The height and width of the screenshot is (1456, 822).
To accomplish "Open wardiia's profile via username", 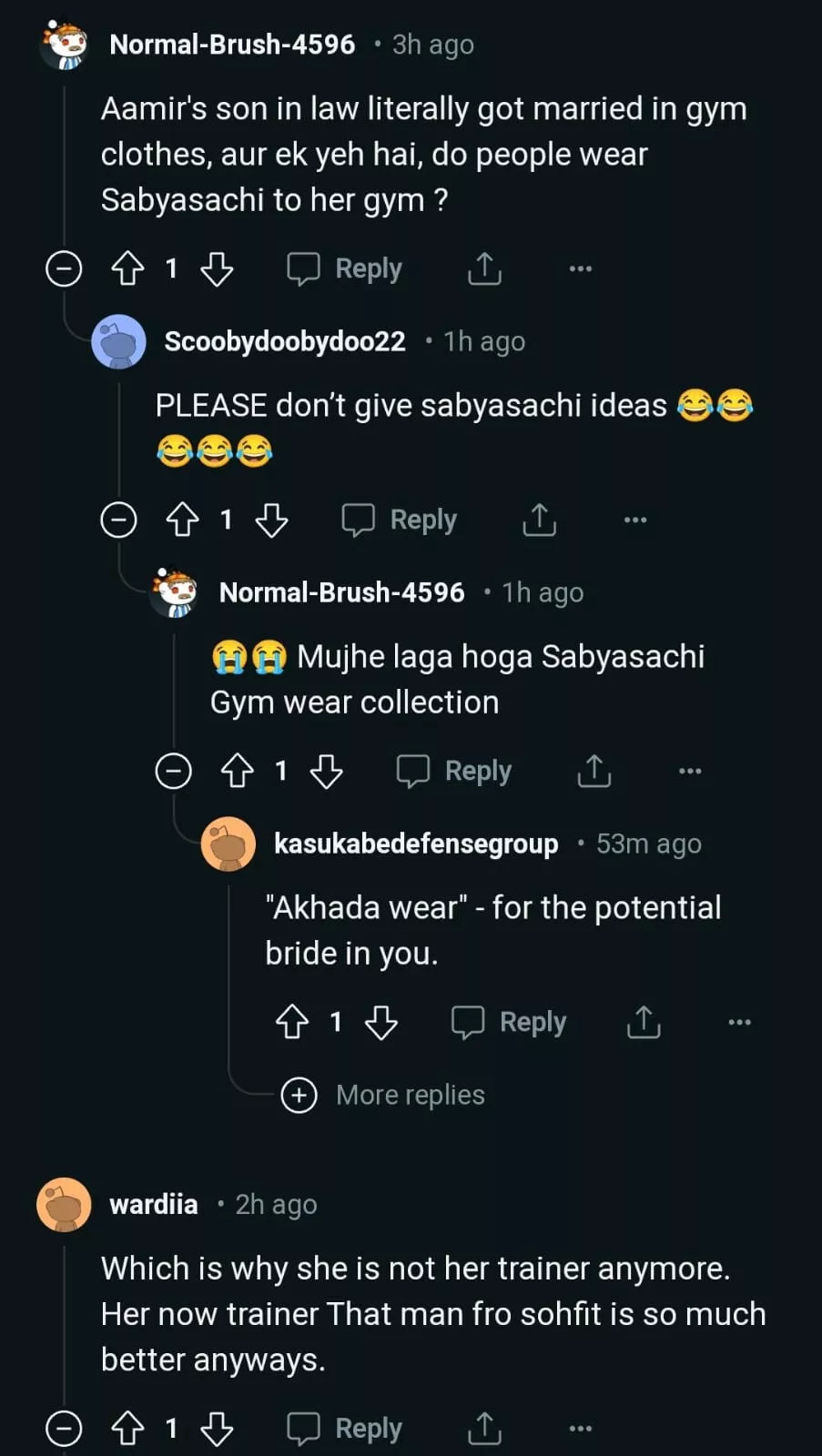I will coord(154,1205).
